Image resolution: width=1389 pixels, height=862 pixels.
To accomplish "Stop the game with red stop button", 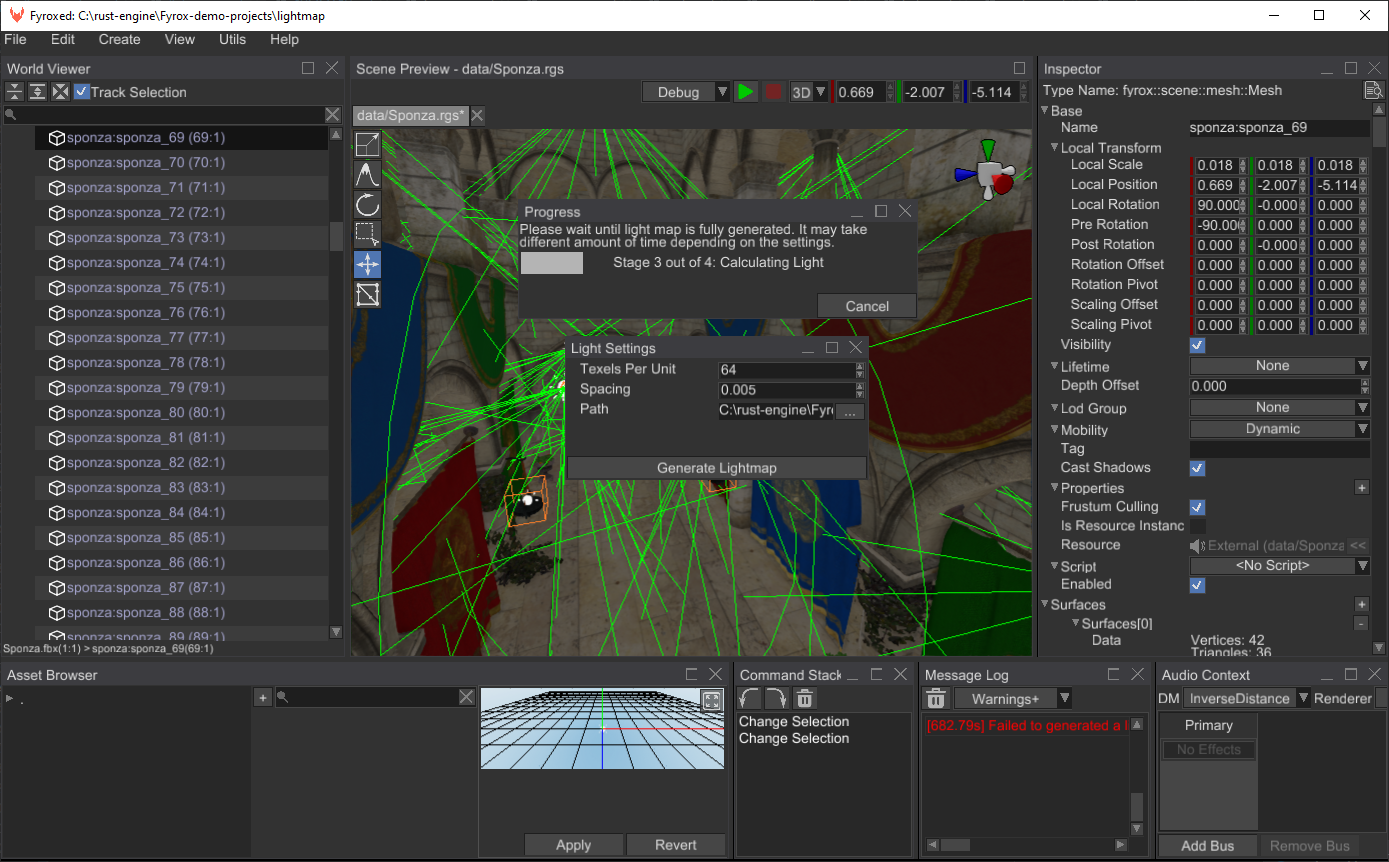I will coord(773,92).
